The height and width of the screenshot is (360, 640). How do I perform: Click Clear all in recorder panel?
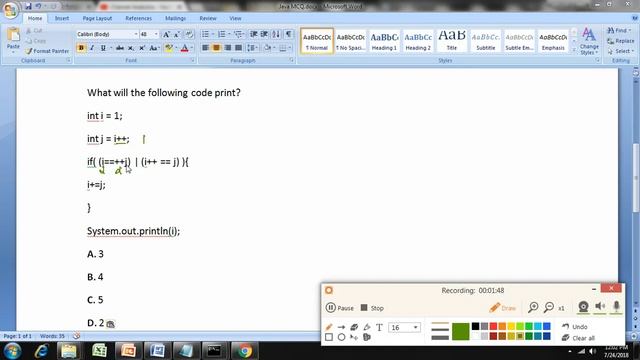tap(578, 338)
